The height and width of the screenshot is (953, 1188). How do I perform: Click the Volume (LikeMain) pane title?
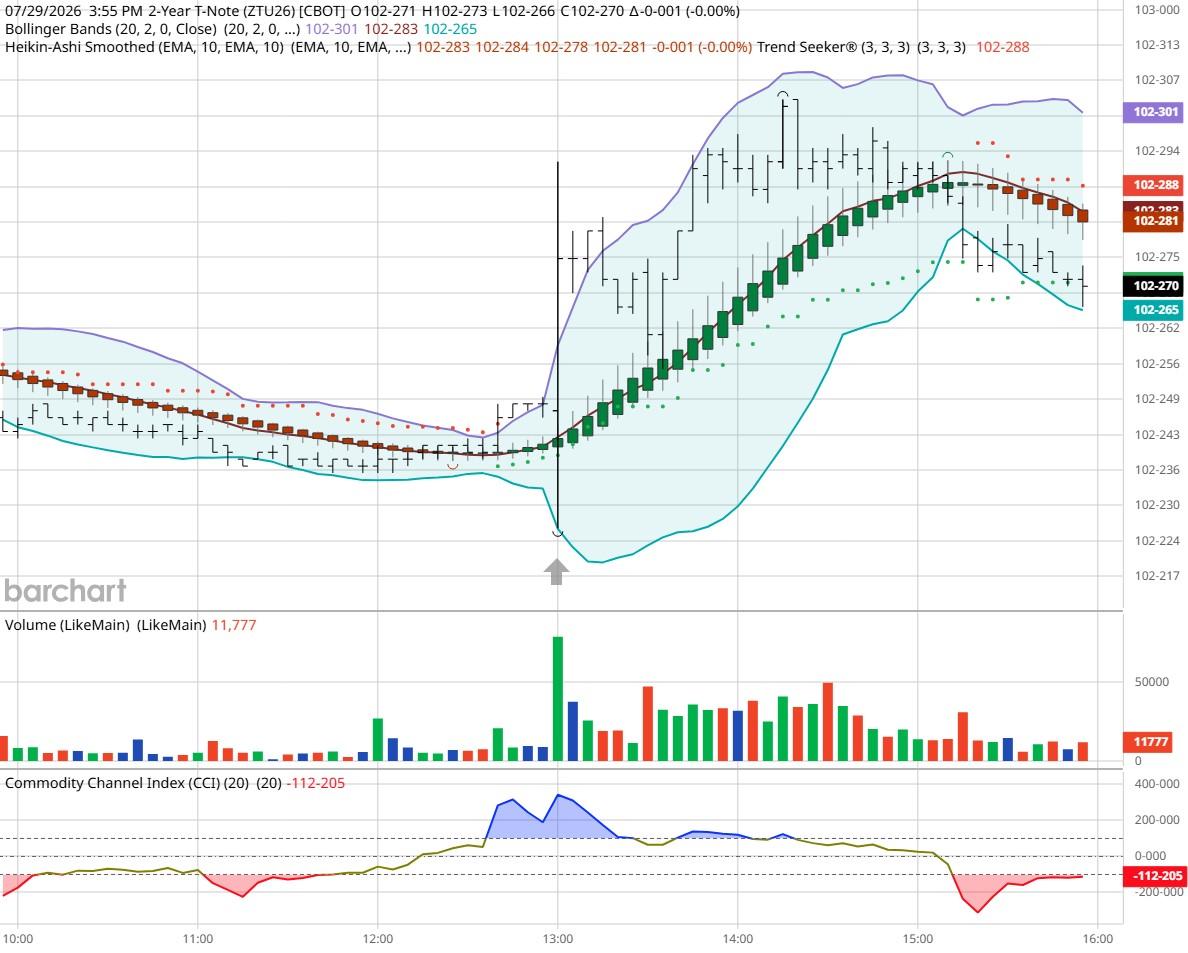point(105,625)
